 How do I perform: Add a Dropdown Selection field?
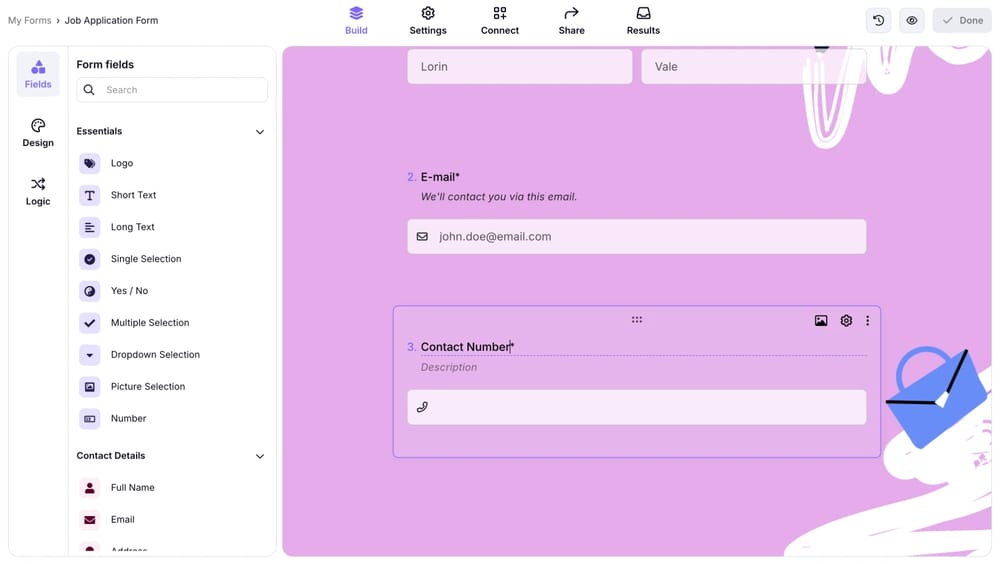[155, 355]
